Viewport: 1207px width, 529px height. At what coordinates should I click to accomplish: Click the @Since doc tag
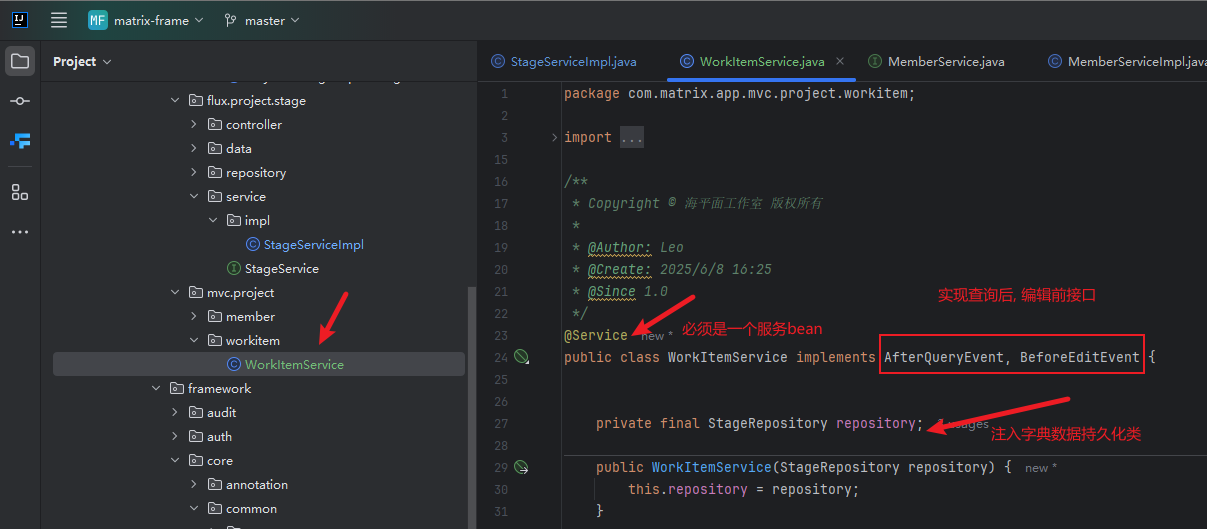pos(612,291)
